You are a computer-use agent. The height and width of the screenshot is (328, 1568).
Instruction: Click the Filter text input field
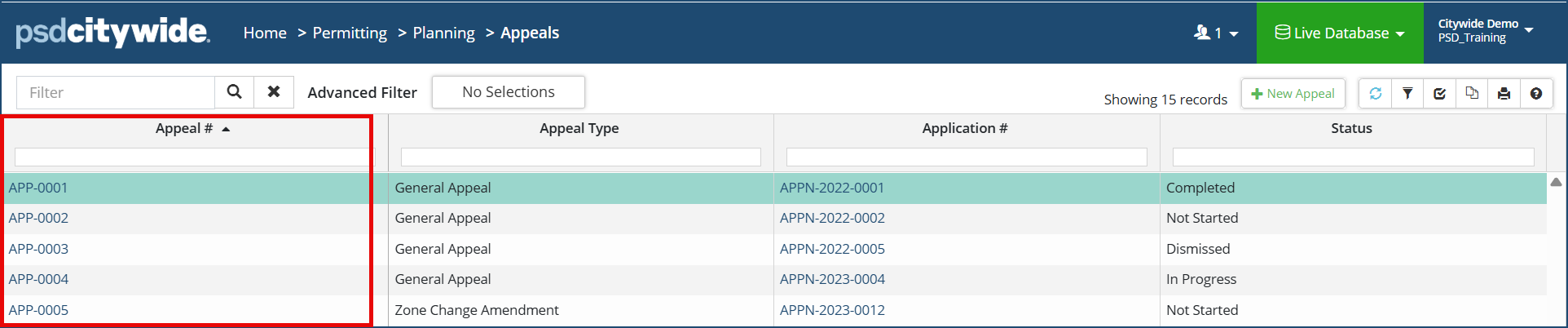click(116, 92)
